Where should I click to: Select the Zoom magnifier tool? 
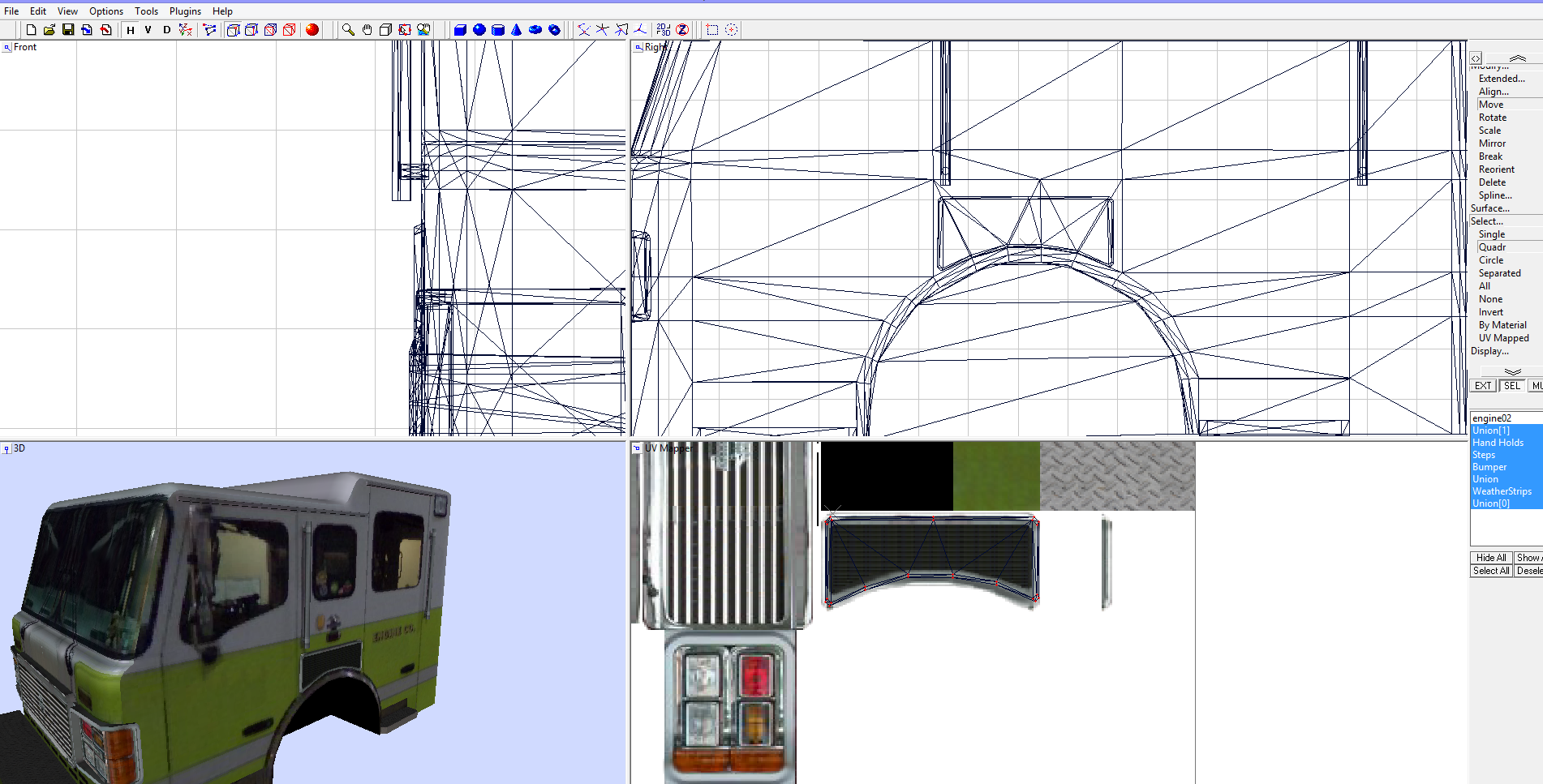coord(347,29)
